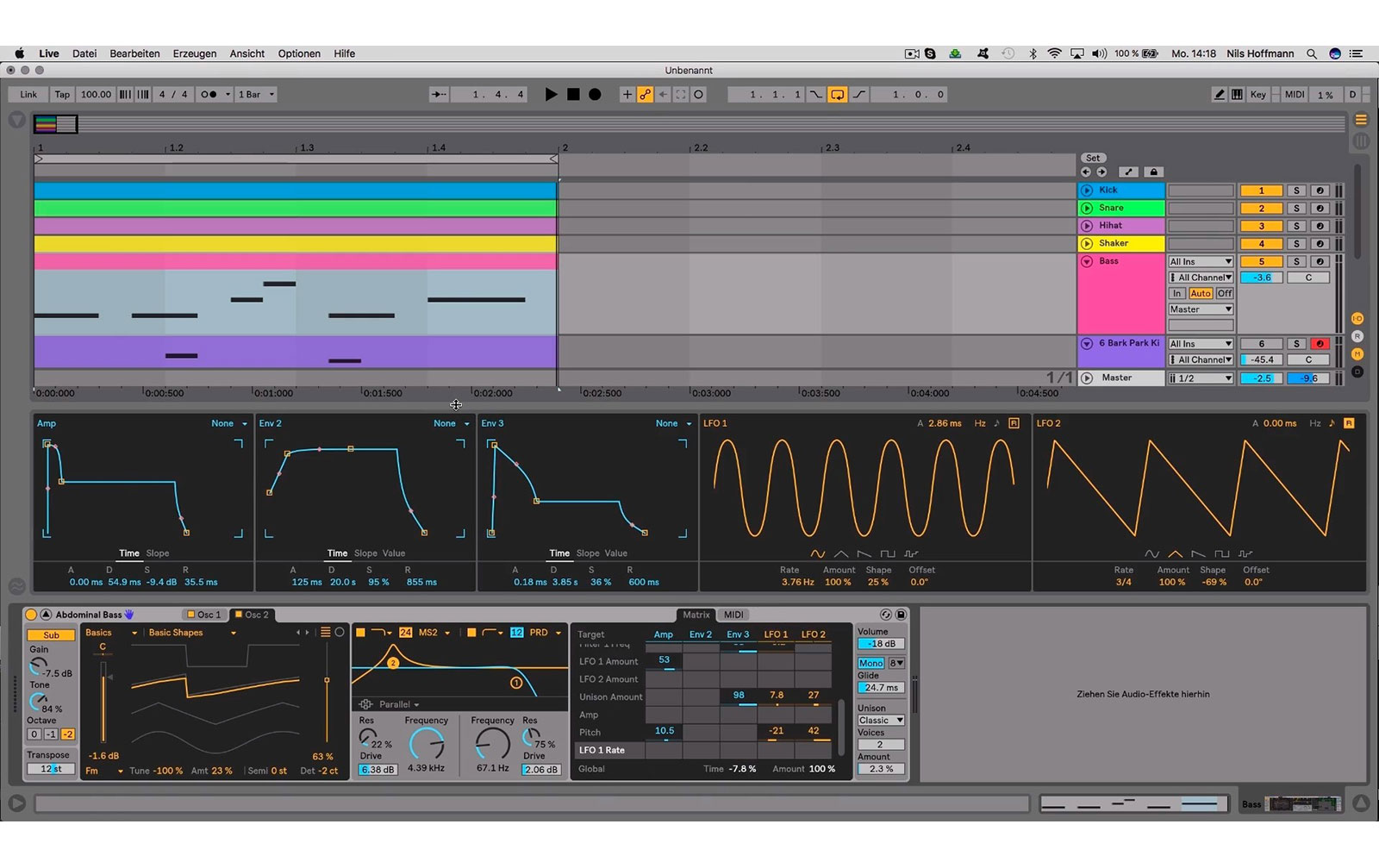Viewport: 1379px width, 868px height.
Task: Toggle the lock envelopes icon
Action: (x=1153, y=172)
